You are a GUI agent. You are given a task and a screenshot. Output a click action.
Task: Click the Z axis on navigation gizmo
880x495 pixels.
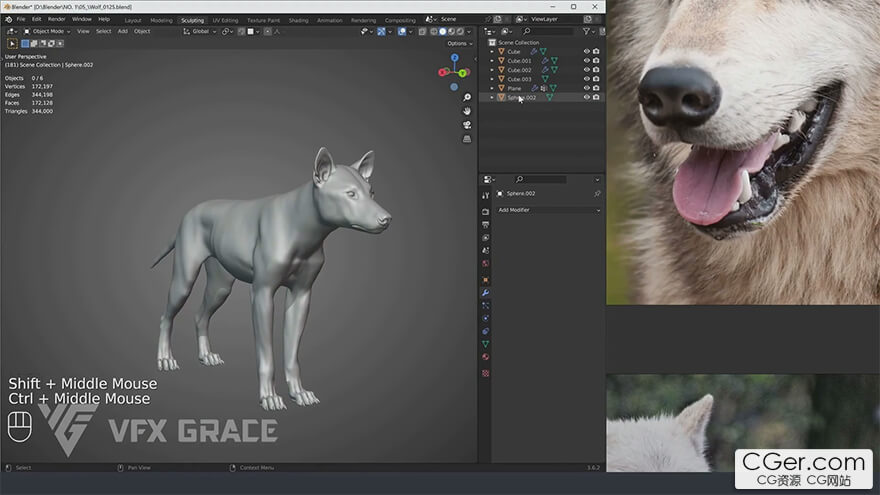coord(455,58)
